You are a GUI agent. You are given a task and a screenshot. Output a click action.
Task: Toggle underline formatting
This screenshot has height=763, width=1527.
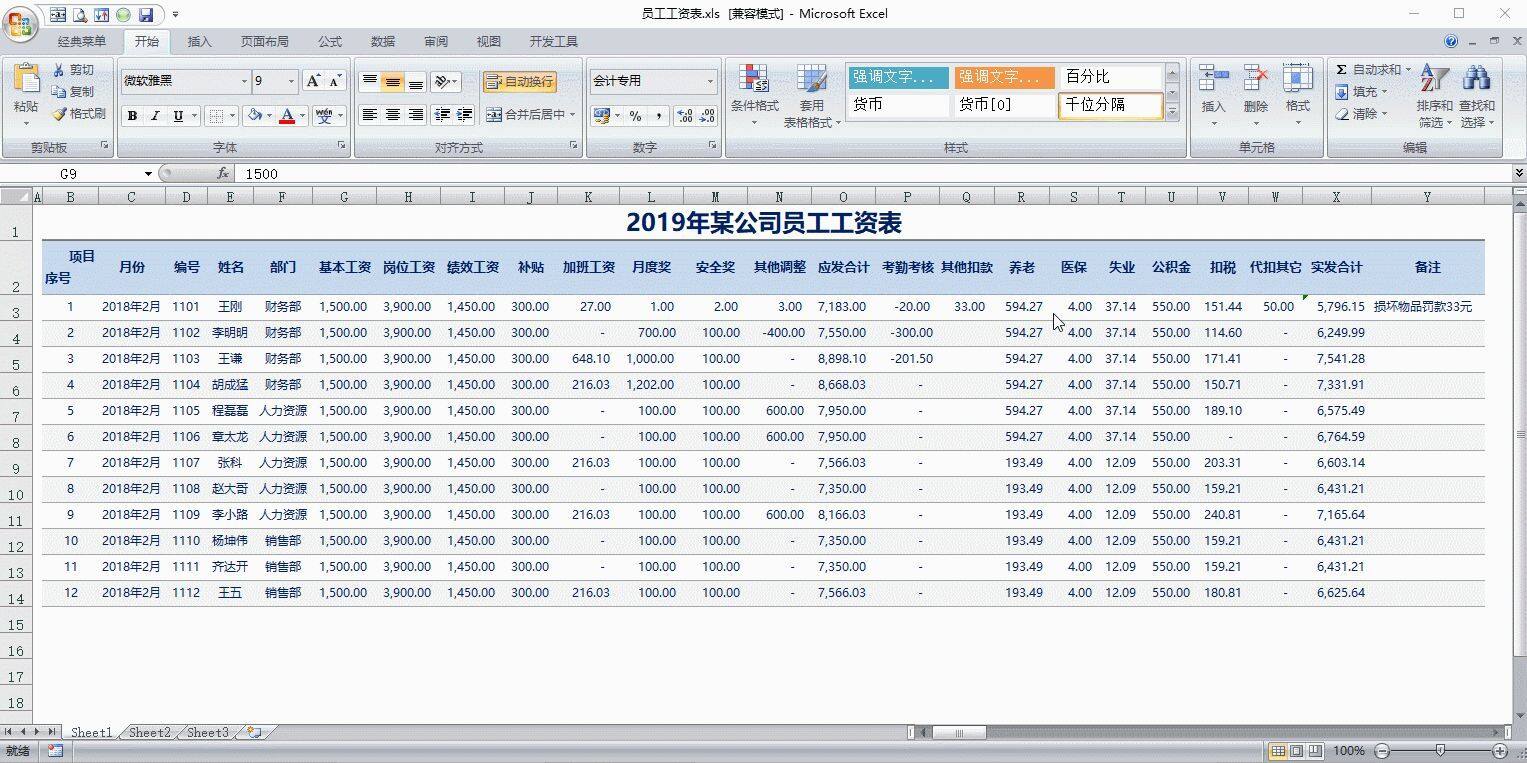pos(178,116)
